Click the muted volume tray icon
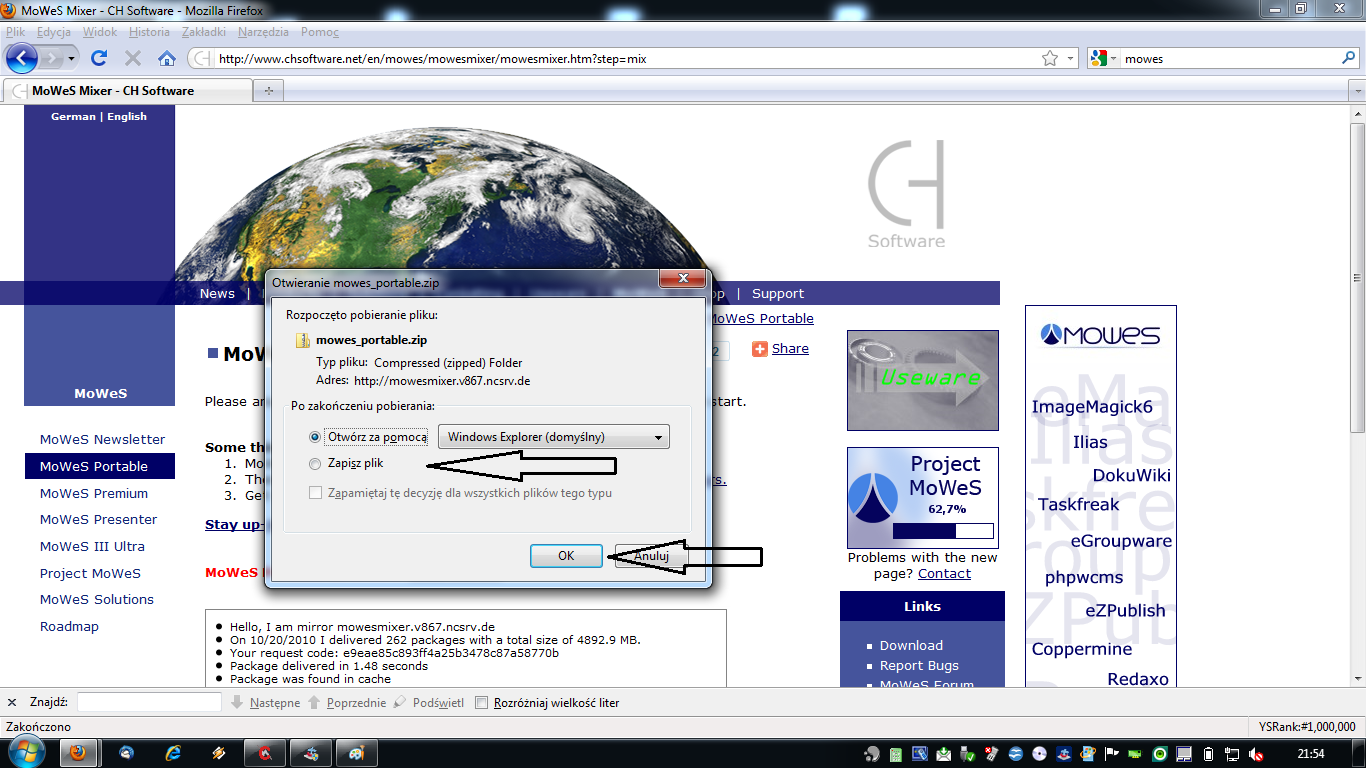This screenshot has height=768, width=1366. coord(1256,754)
